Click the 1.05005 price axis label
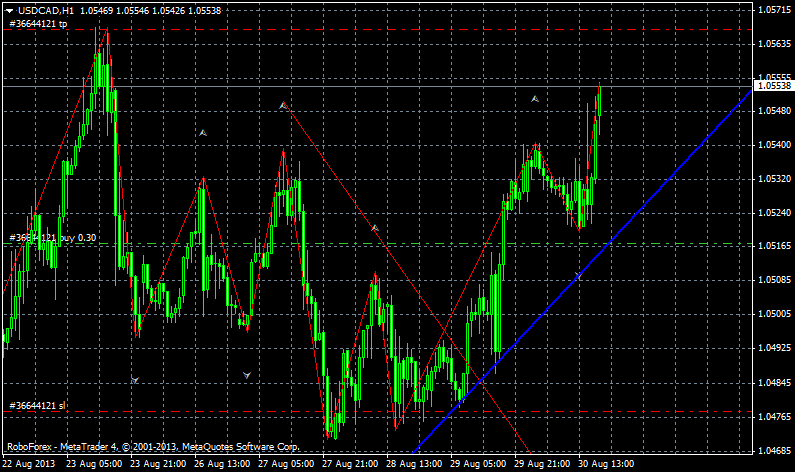 coord(774,314)
